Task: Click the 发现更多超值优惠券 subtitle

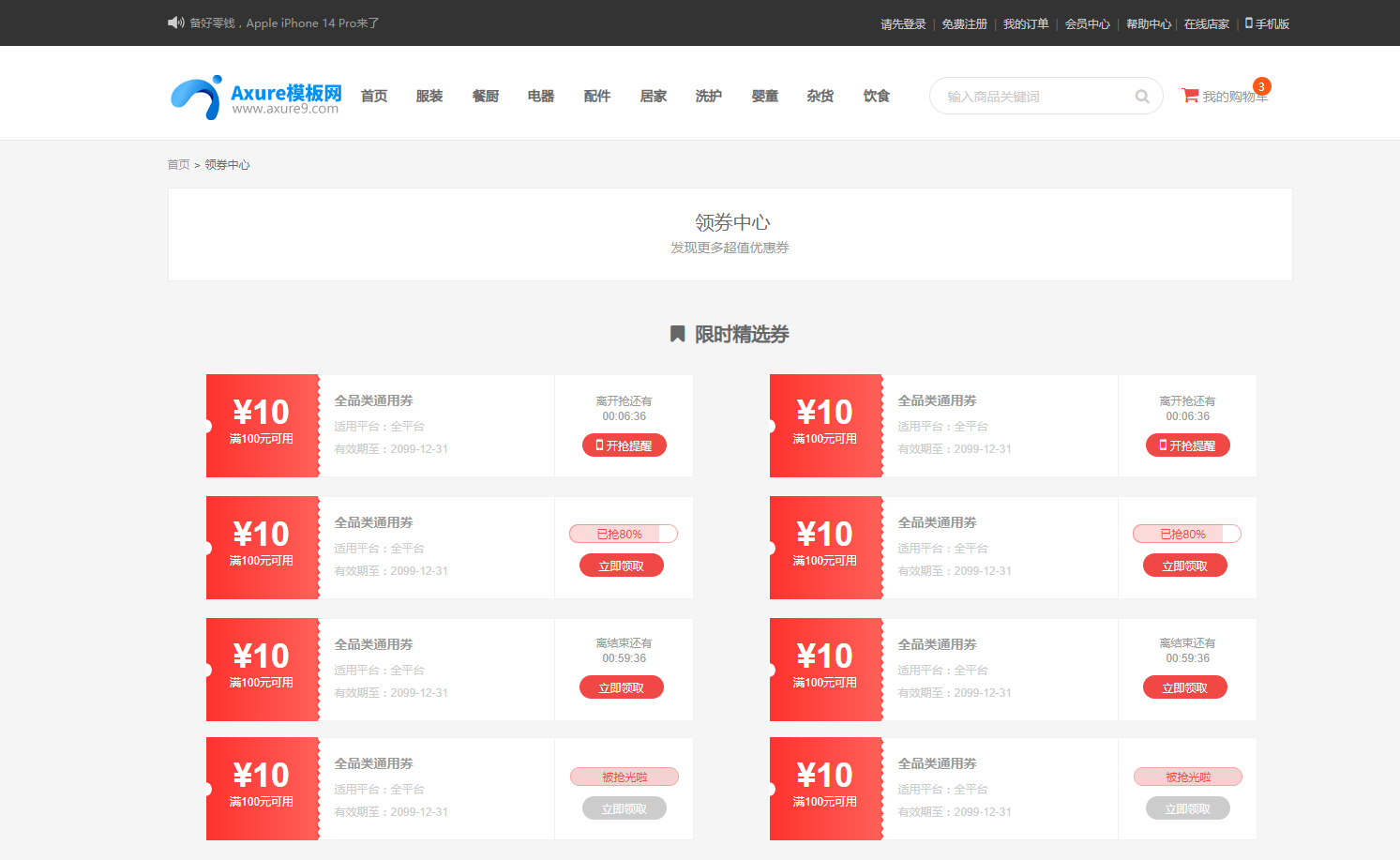Action: click(730, 248)
